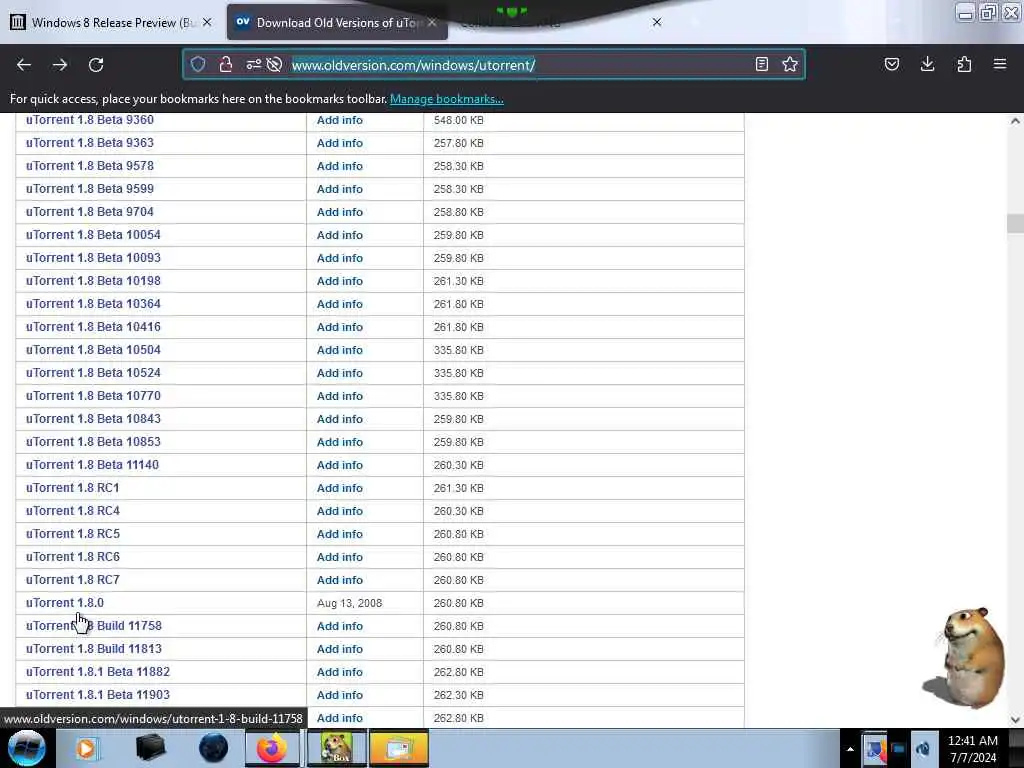Screen dimensions: 1024x768
Task: Go forward to the next page
Action: [60, 65]
